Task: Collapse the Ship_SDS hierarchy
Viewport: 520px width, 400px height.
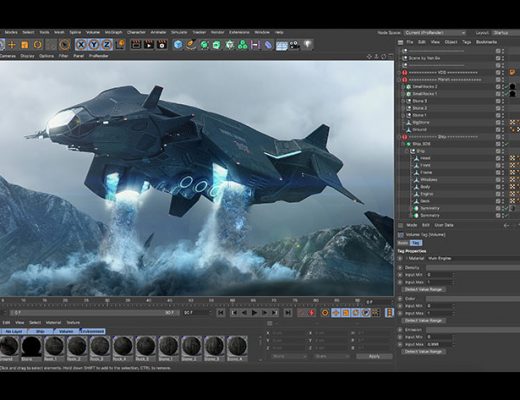Action: [x=403, y=144]
